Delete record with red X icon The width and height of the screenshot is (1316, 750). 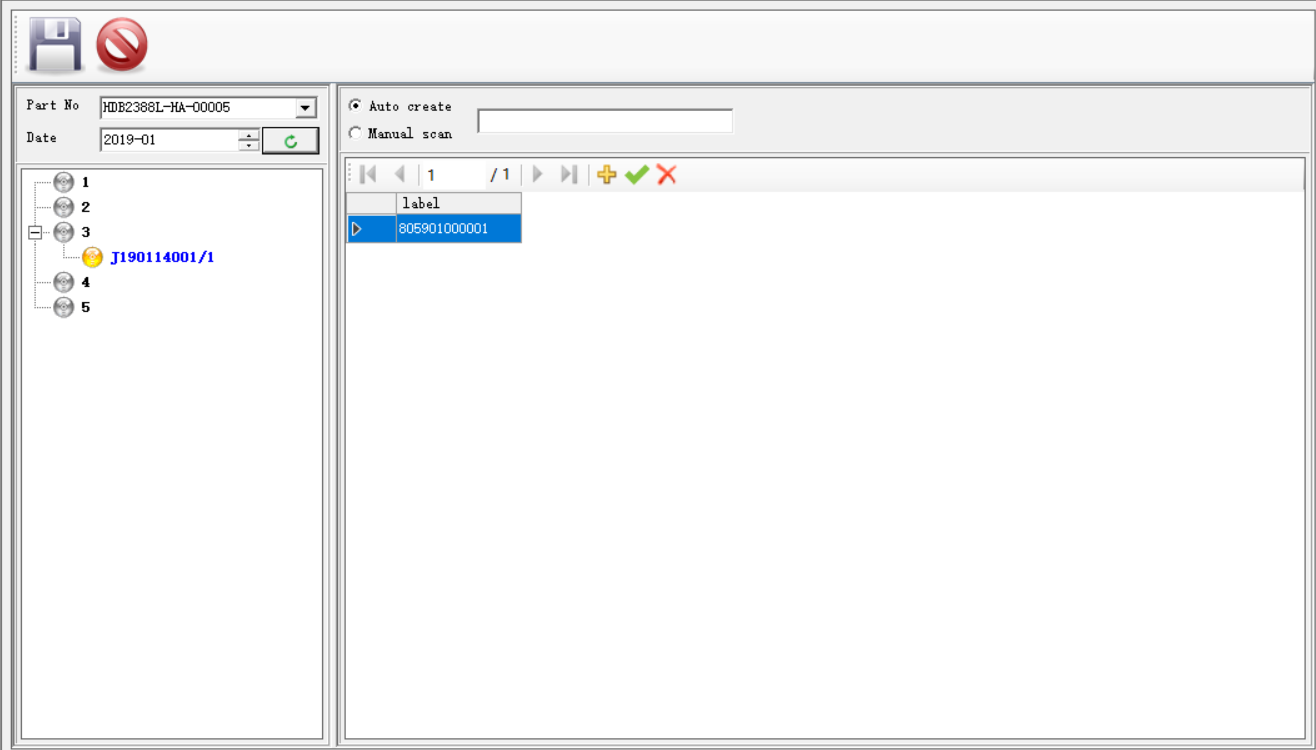click(x=667, y=175)
